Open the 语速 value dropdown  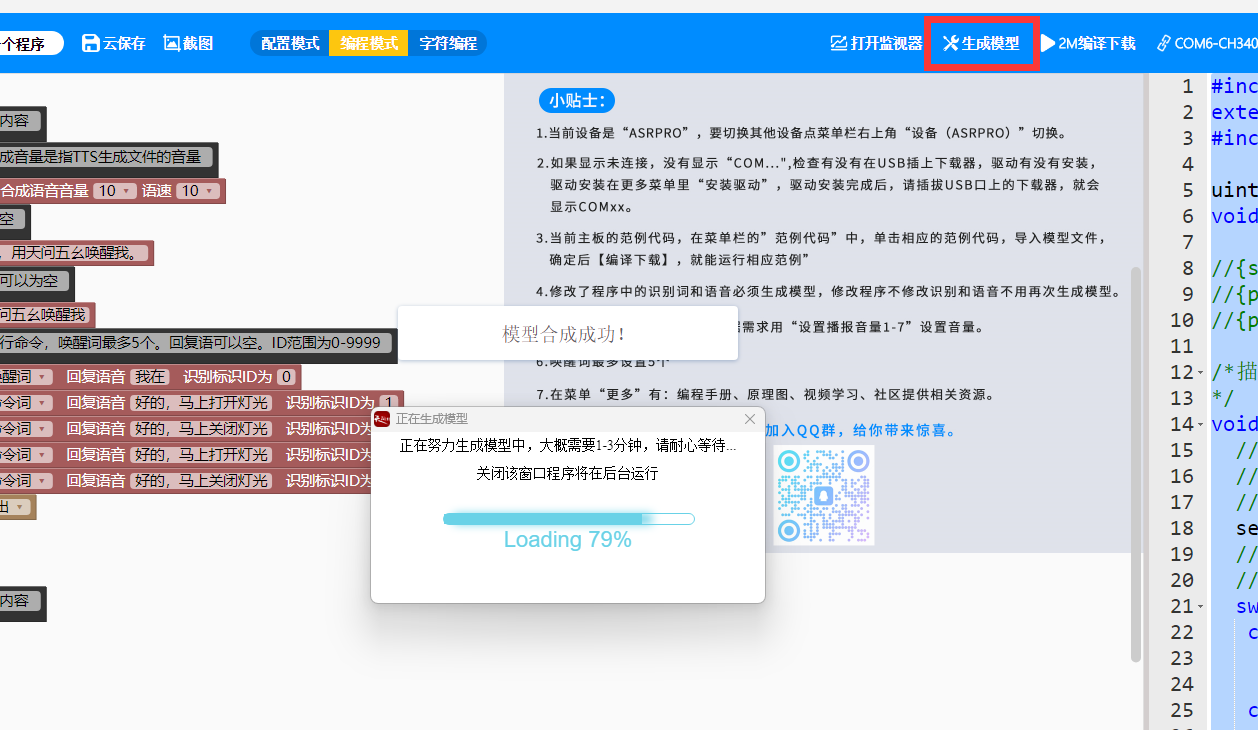tap(197, 191)
